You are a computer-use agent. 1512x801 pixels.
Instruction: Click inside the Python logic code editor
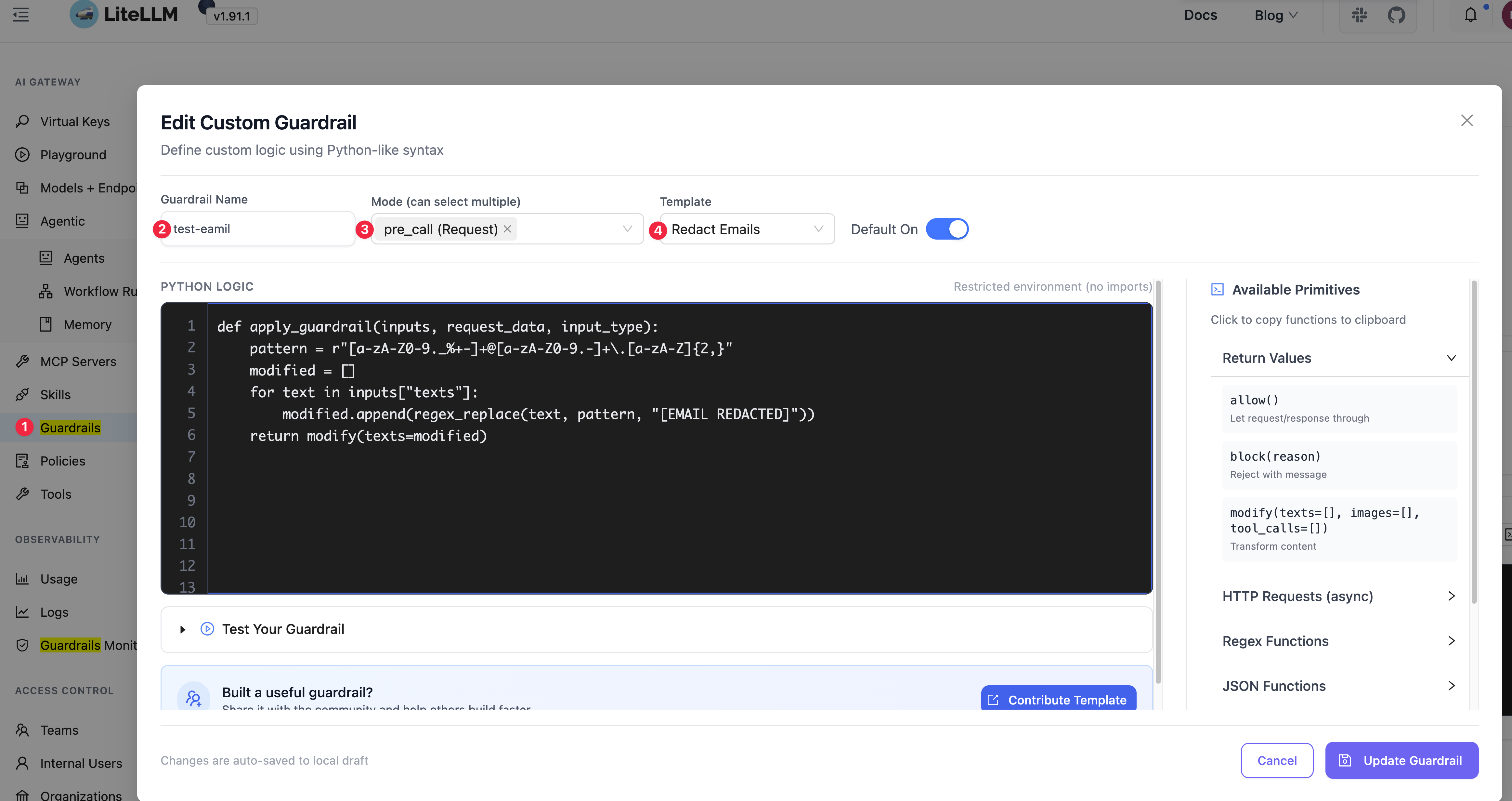point(680,448)
